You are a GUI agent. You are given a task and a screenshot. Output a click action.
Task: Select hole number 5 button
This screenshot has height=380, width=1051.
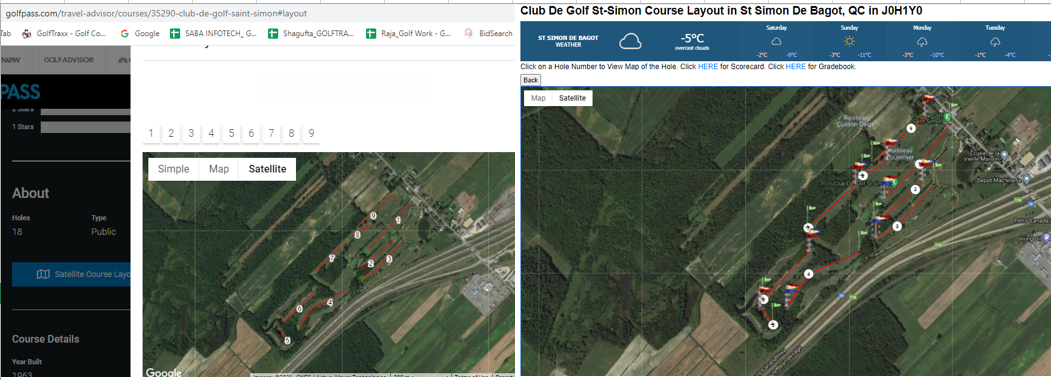click(231, 133)
